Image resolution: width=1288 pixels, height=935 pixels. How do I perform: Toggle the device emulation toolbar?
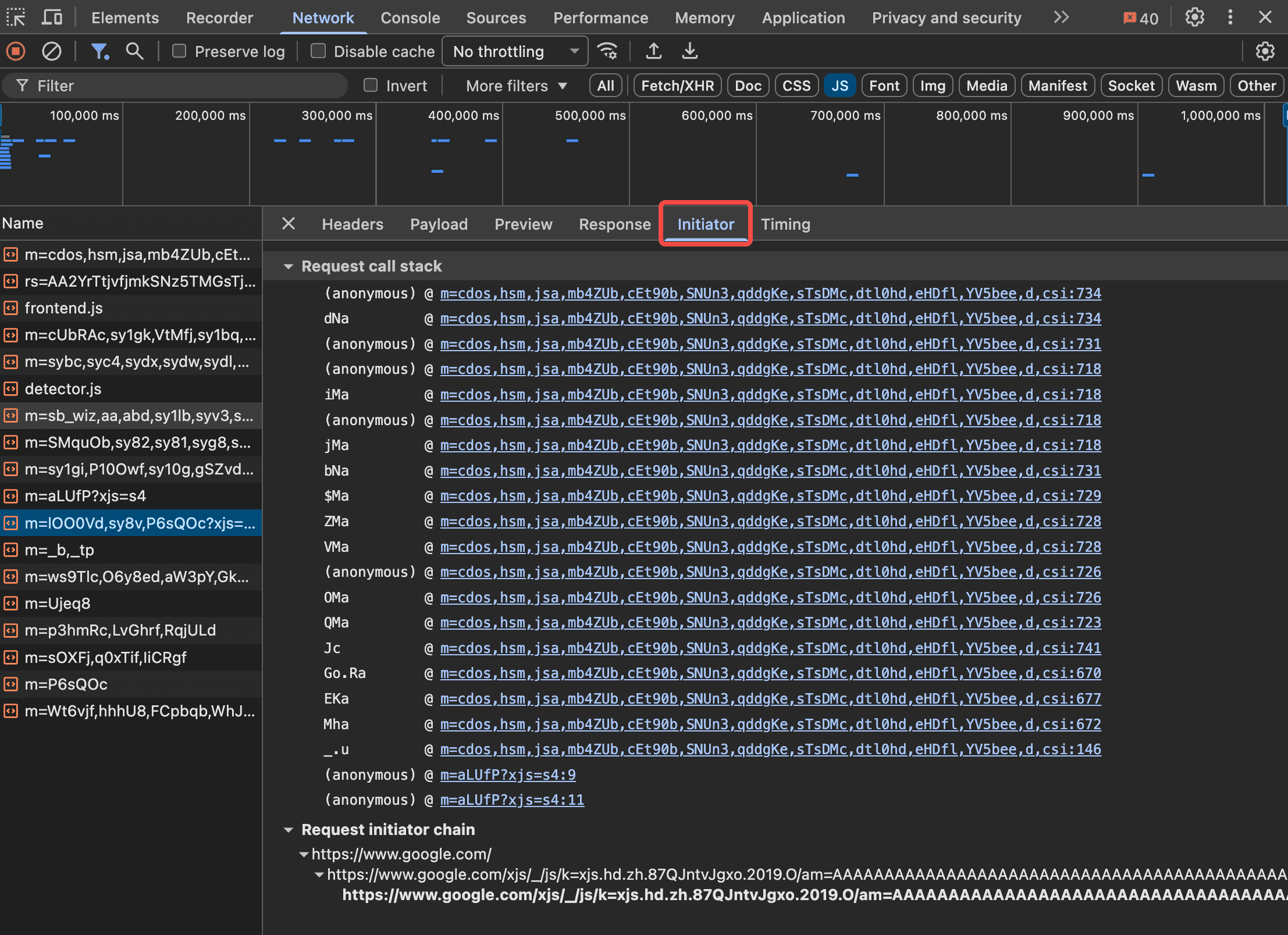coord(52,17)
